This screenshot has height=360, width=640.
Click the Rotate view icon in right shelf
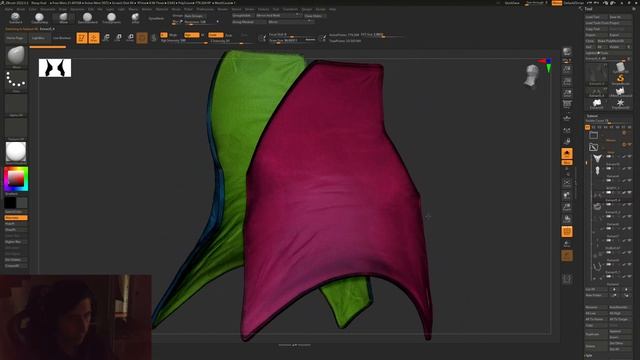coord(567,220)
